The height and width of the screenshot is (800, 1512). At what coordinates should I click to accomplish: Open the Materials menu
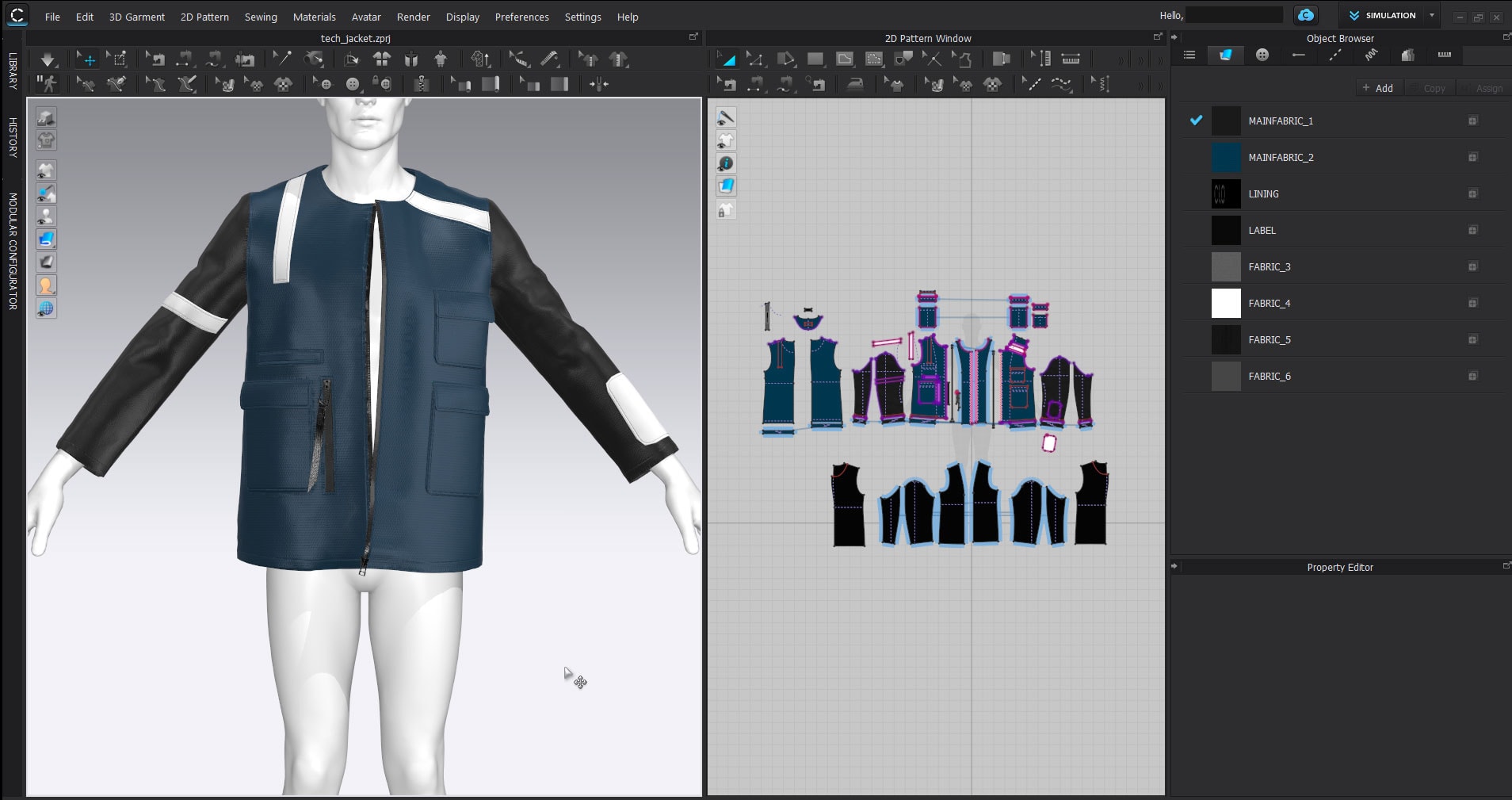[314, 17]
